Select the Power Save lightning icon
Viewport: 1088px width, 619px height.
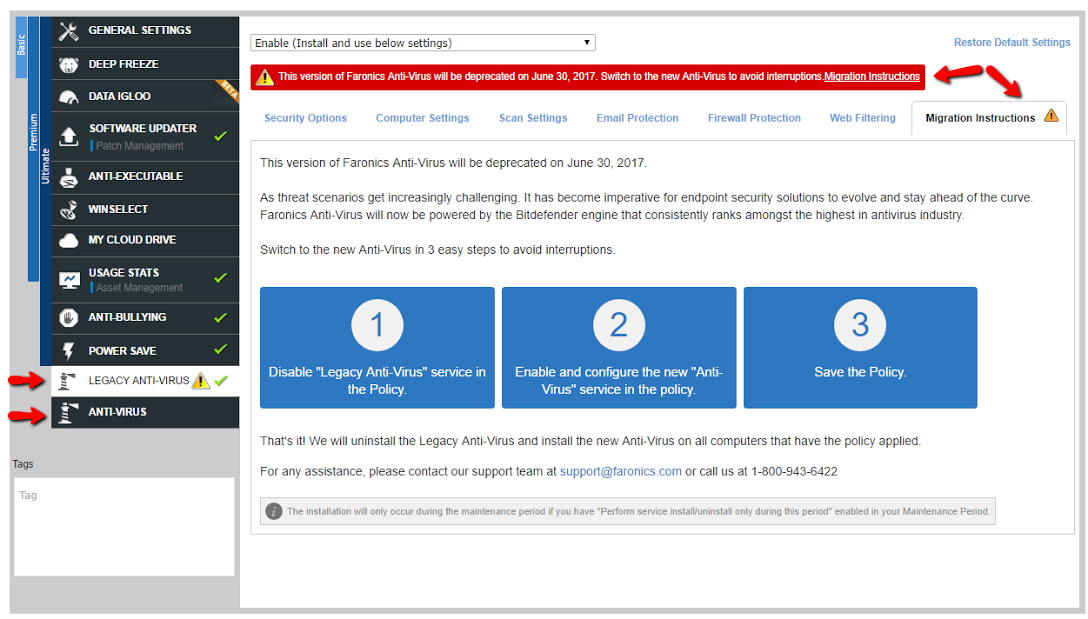pyautogui.click(x=69, y=352)
